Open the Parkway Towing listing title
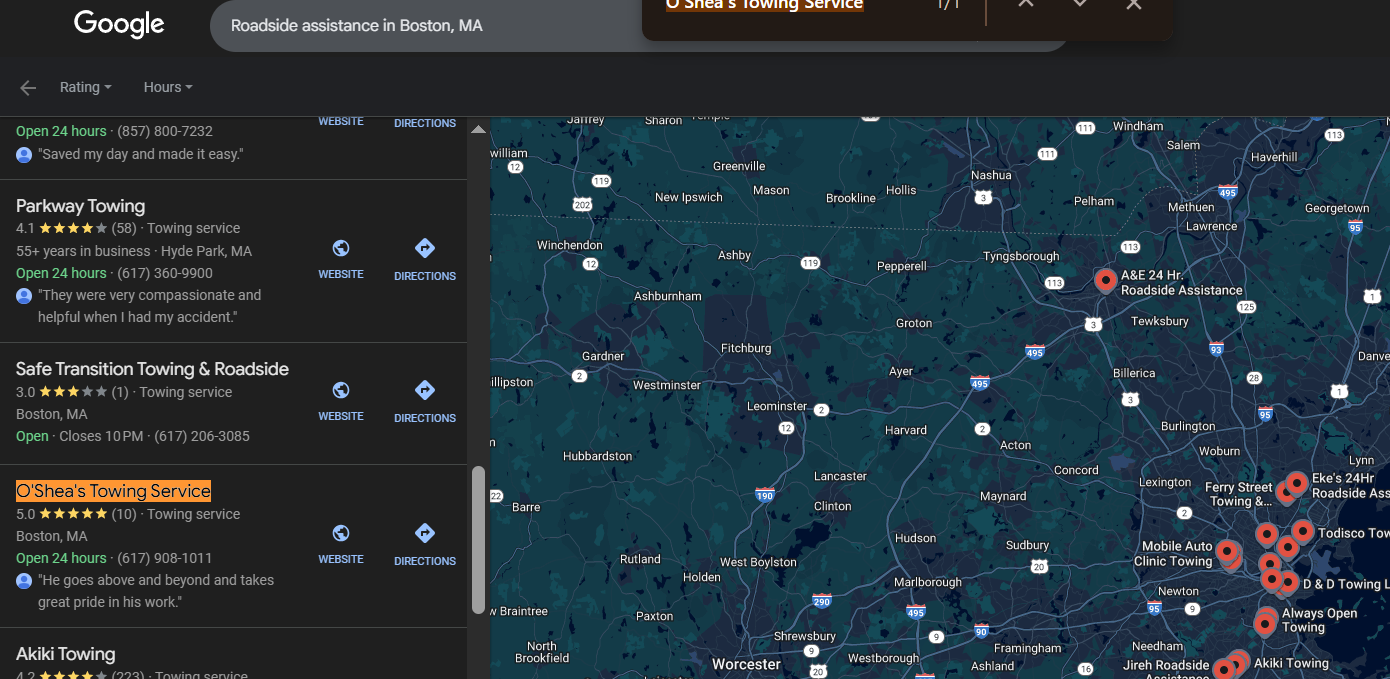Viewport: 1390px width, 679px height. (x=80, y=206)
